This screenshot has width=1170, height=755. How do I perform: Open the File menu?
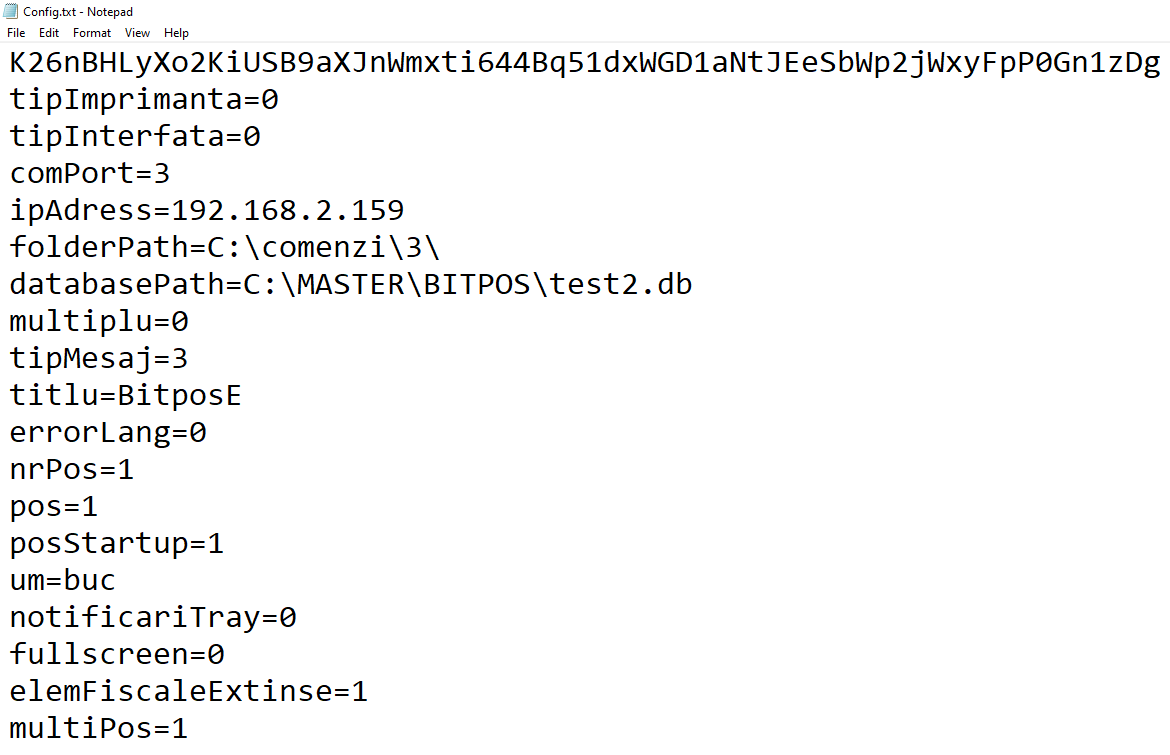coord(16,33)
